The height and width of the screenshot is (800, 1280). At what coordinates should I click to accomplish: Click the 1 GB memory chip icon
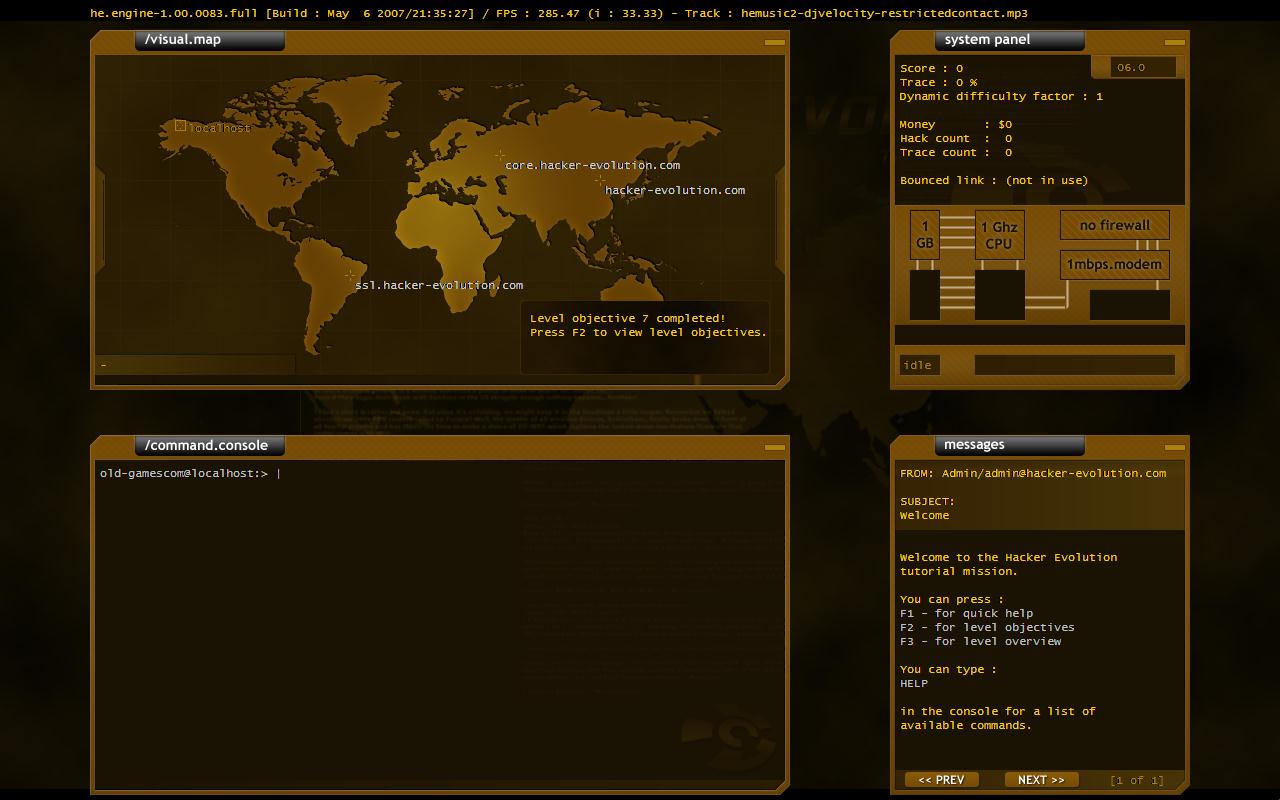tap(925, 235)
